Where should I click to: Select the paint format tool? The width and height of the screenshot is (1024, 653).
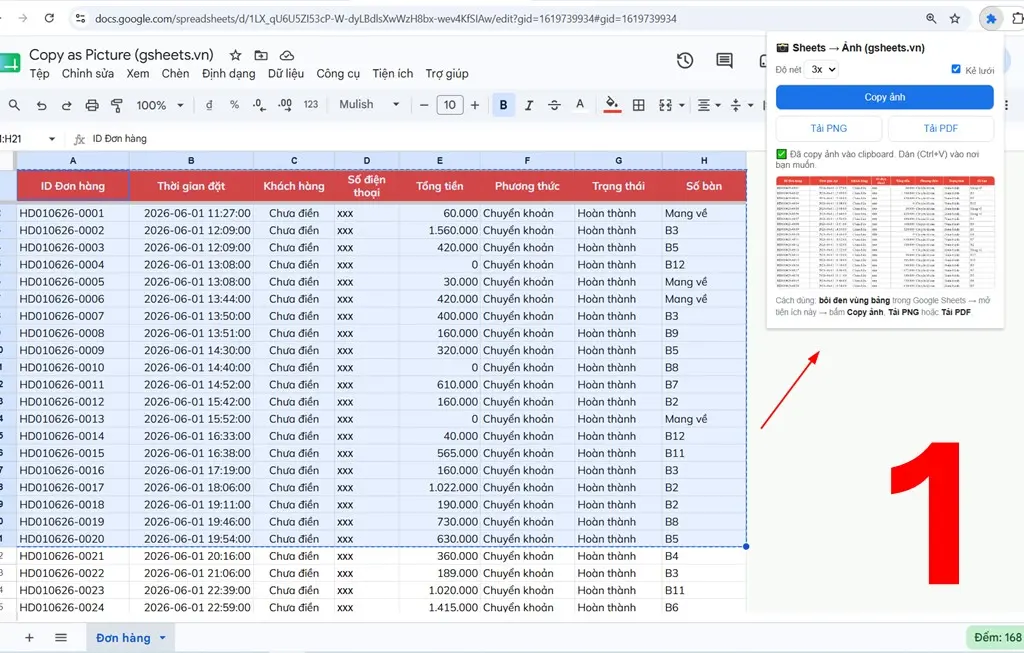tap(117, 105)
